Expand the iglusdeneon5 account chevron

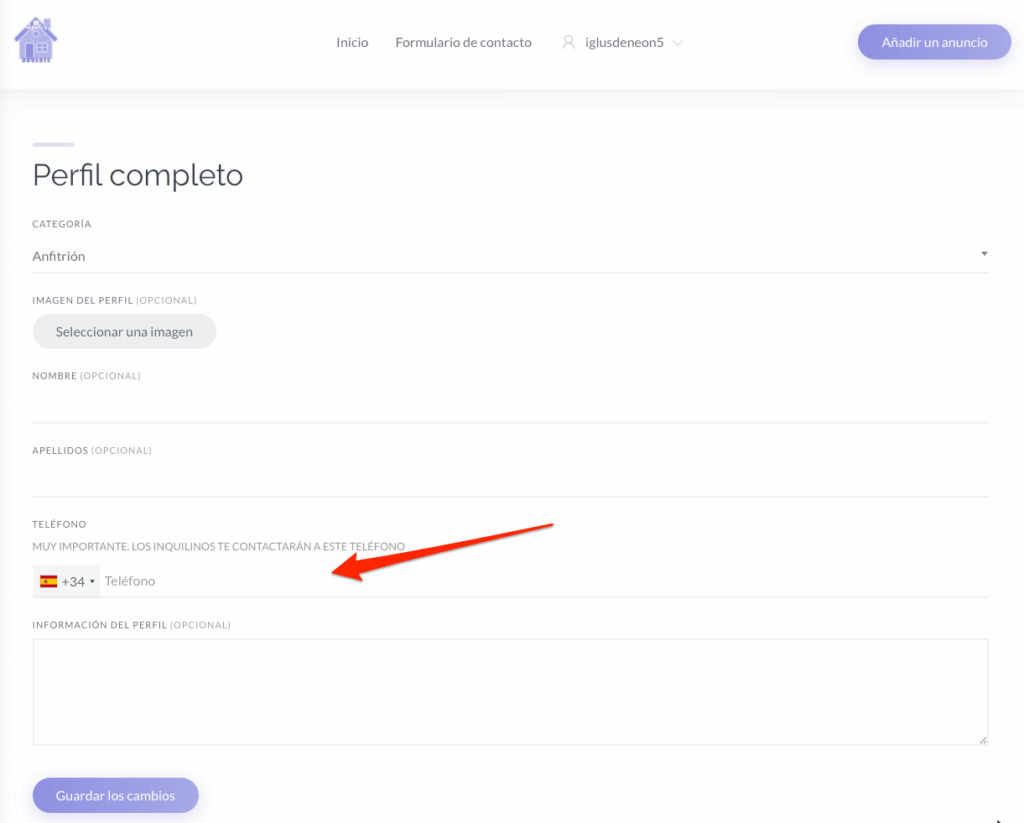tap(677, 43)
